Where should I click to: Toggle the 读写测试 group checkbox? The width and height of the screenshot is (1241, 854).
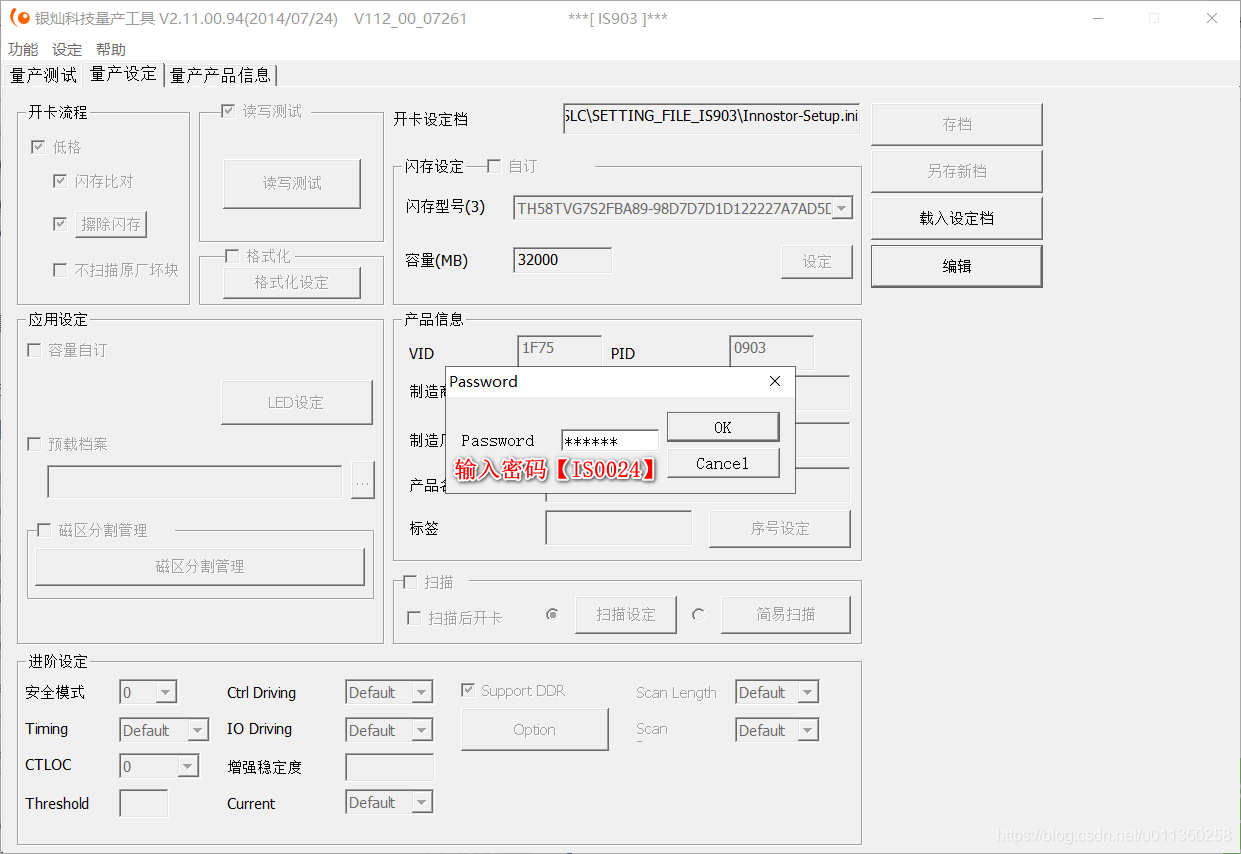tap(228, 111)
